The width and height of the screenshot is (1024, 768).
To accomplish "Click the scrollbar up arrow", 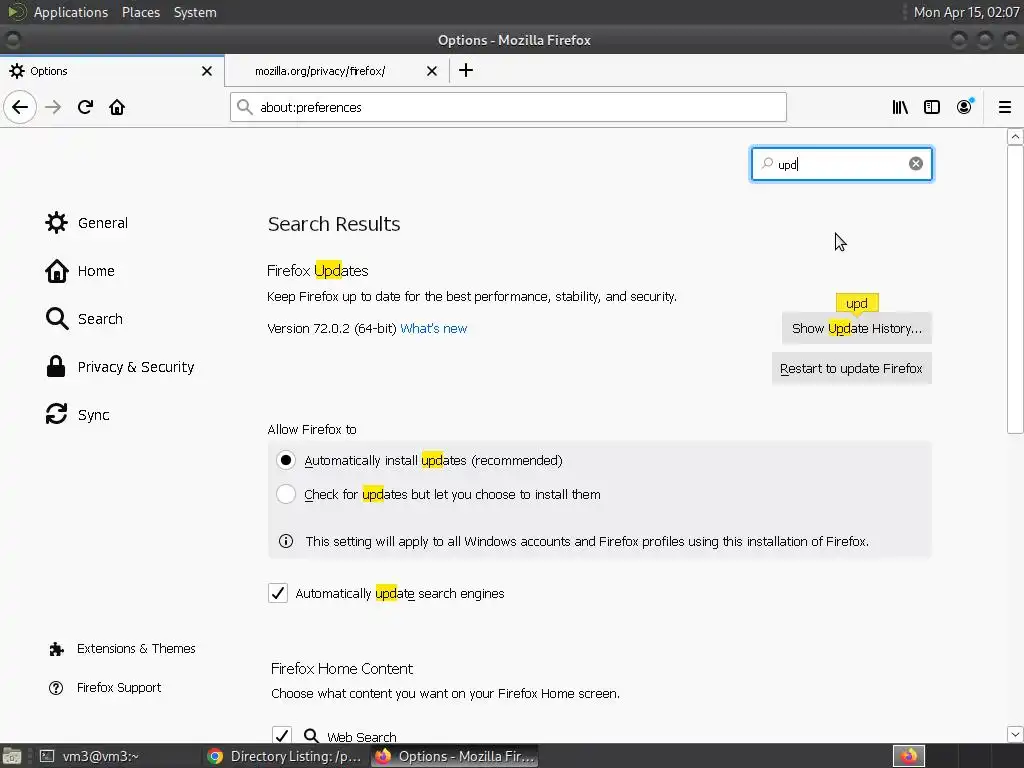I will 1015,136.
